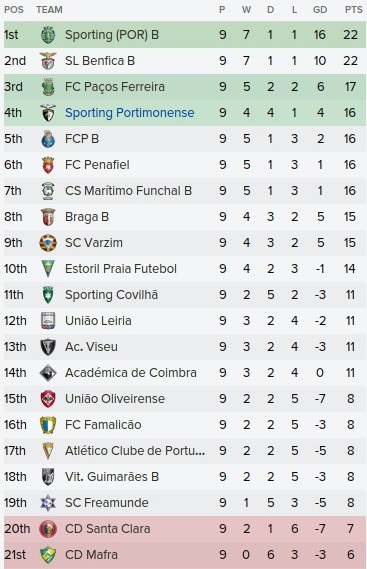Sort by the GD column header
367x569 pixels.
pyautogui.click(x=320, y=10)
